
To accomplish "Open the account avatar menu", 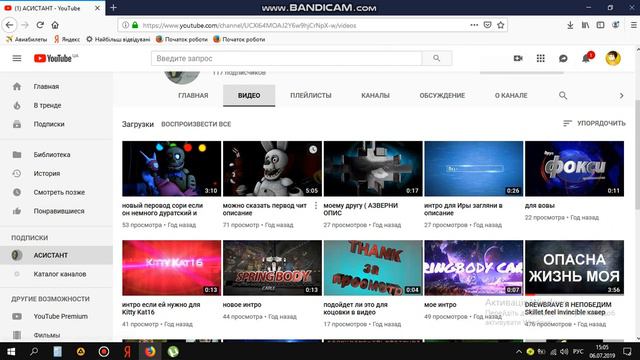I will click(x=613, y=58).
